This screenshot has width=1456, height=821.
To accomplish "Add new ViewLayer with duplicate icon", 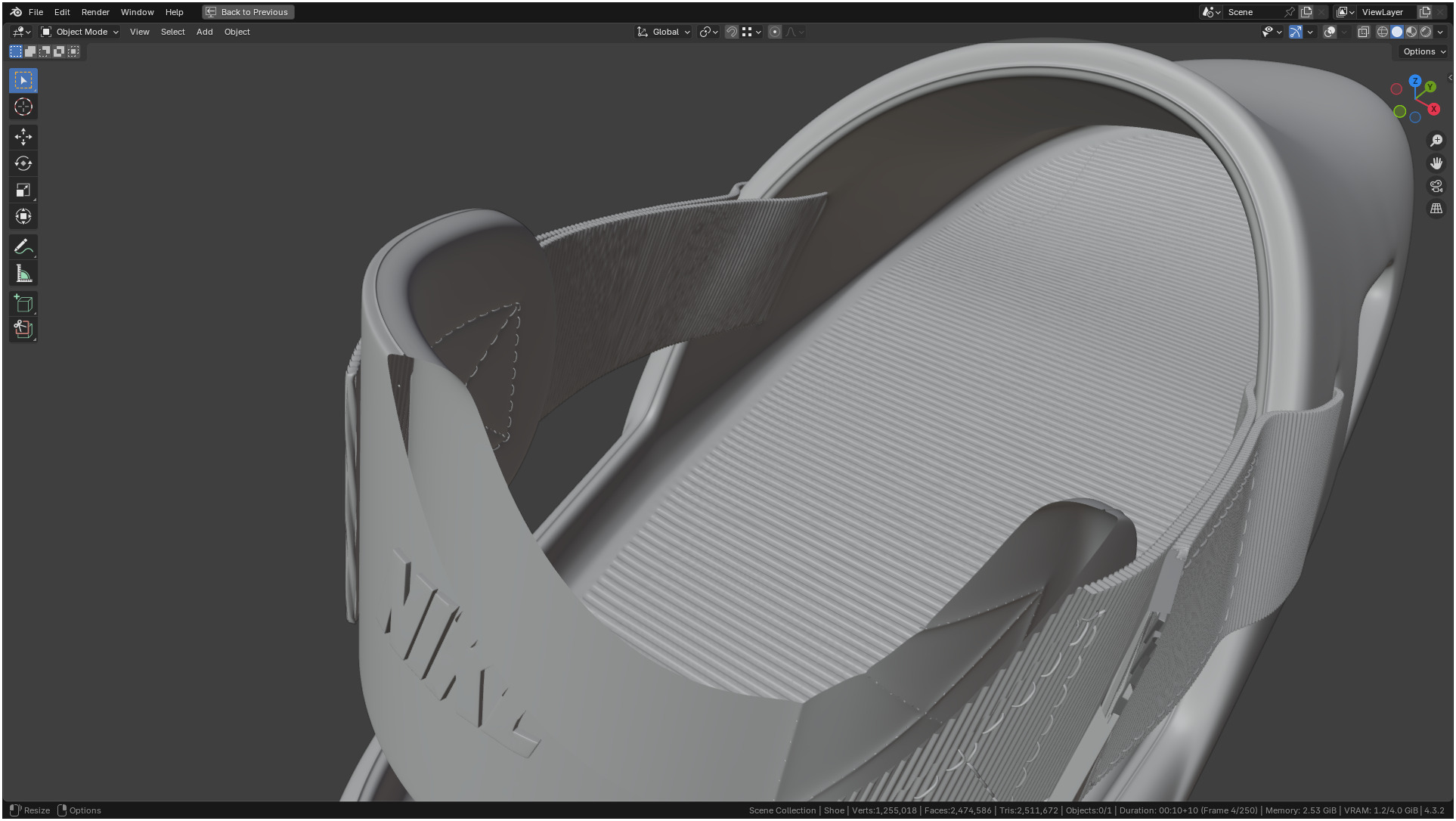I will point(1425,12).
